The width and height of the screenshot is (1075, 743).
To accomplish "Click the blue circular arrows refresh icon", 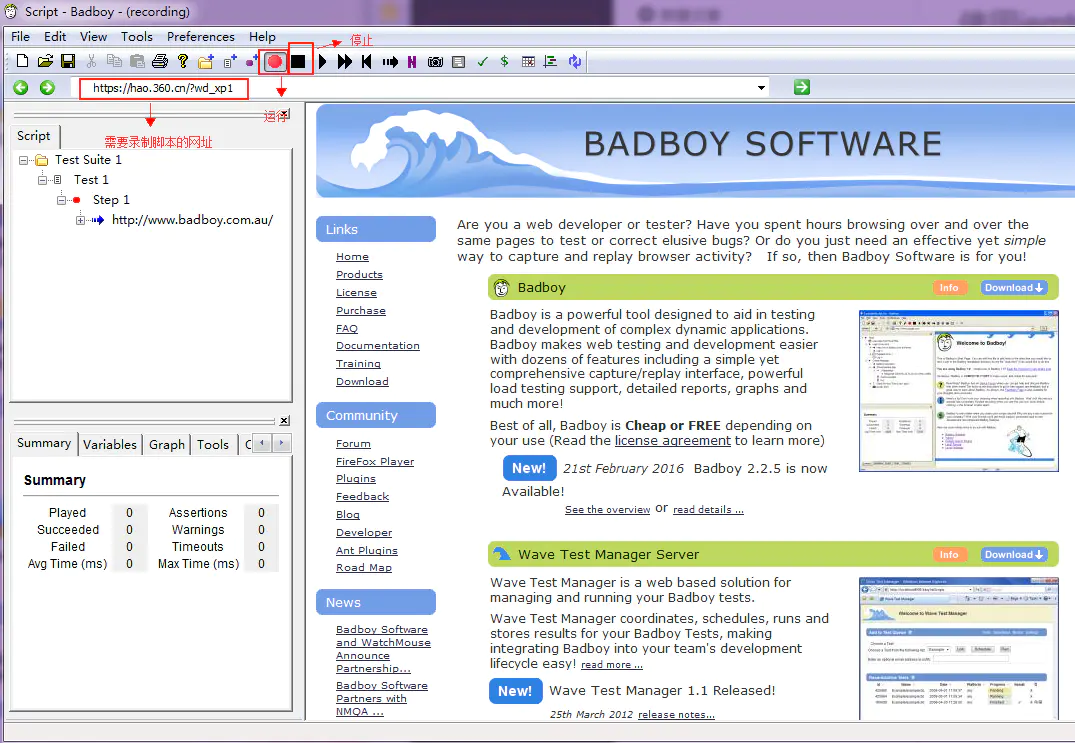I will pos(575,62).
